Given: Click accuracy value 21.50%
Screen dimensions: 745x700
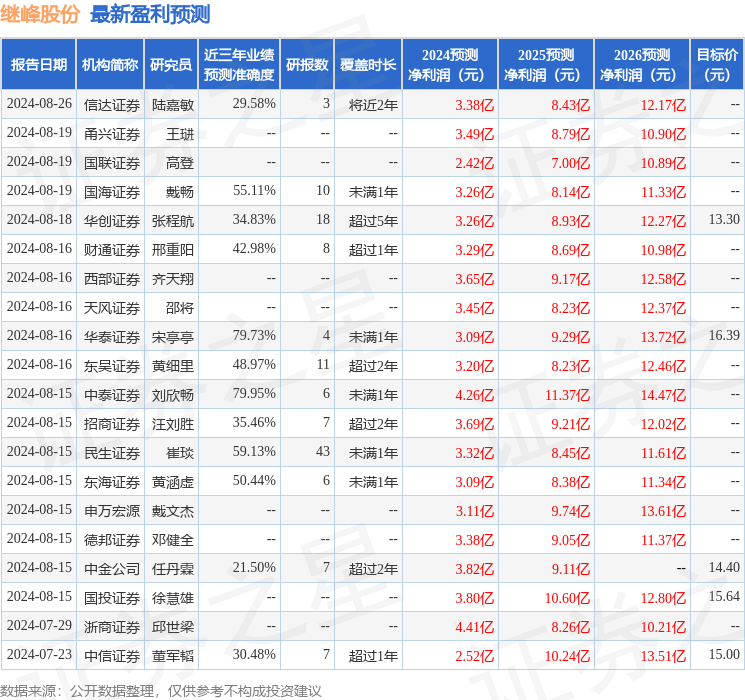Looking at the screenshot, I should [254, 567].
